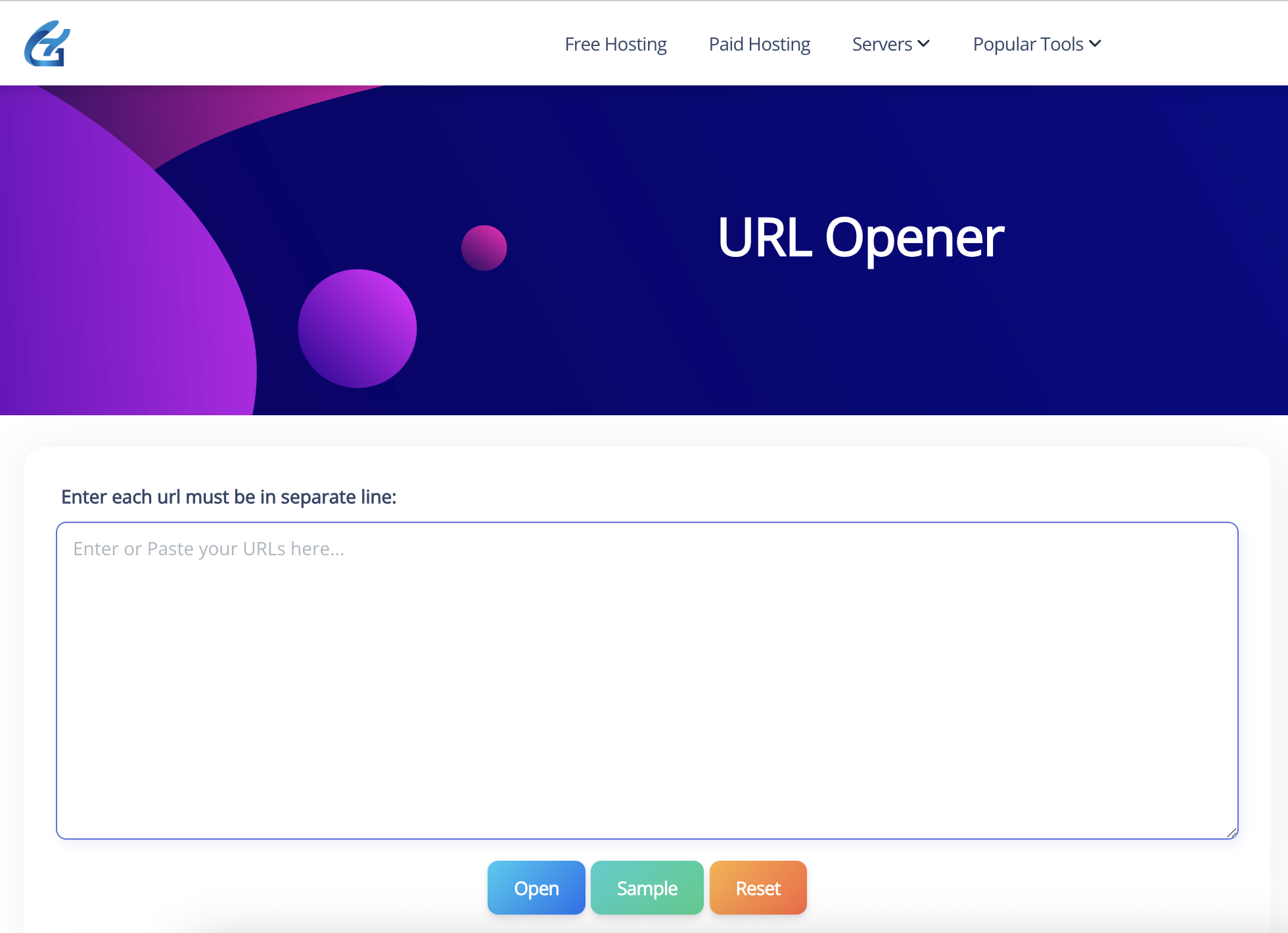Open the Popular Tools menu

(1028, 44)
